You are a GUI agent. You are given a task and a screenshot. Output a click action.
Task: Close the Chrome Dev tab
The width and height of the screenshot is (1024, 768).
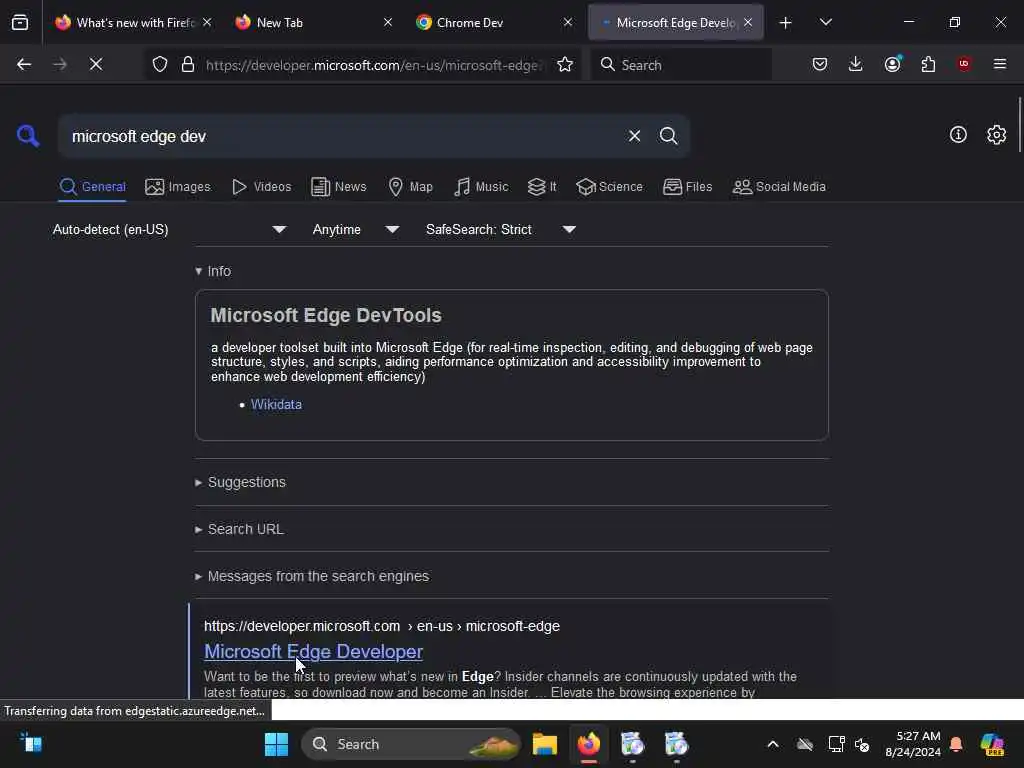pos(568,22)
